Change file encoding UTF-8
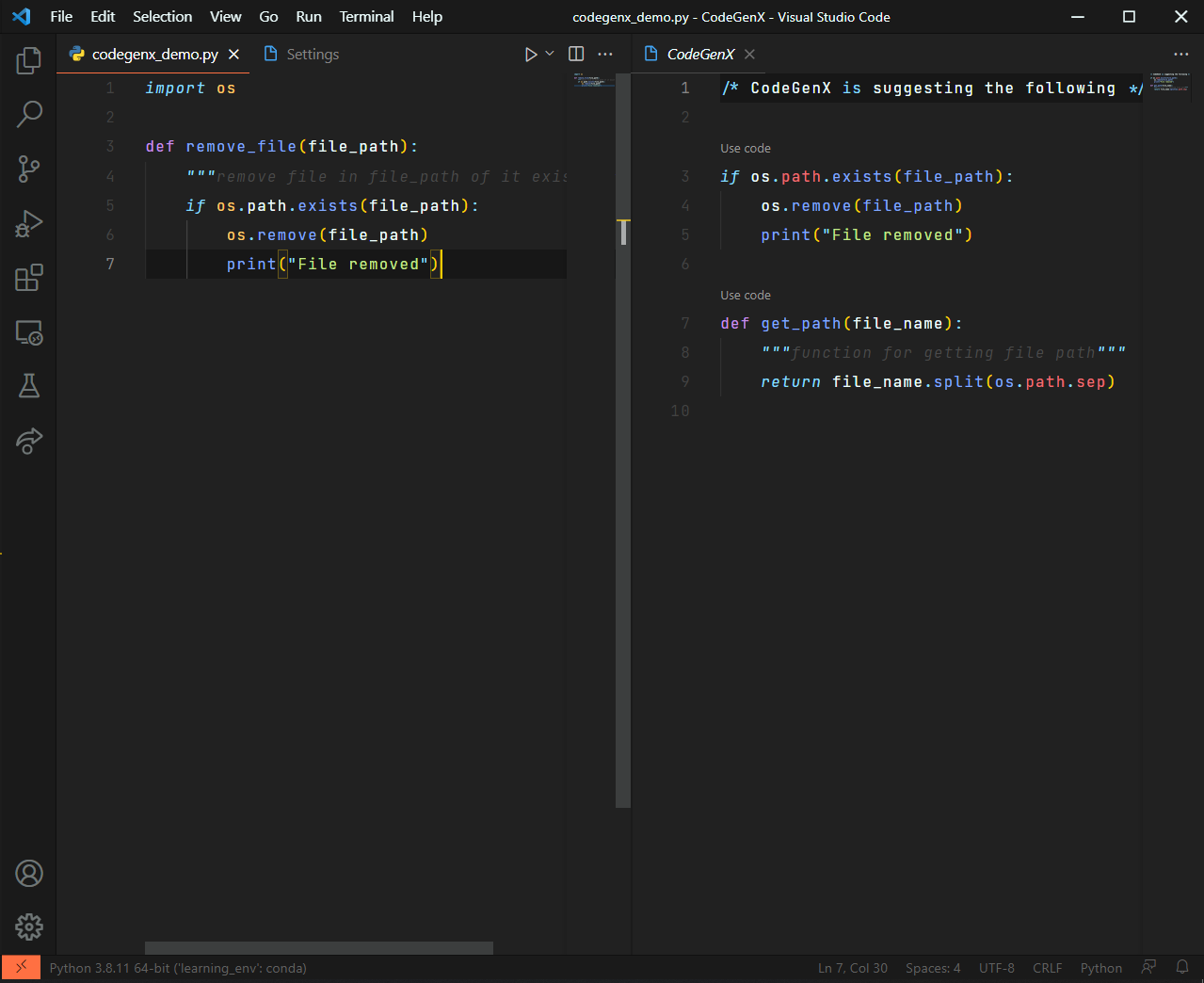The image size is (1204, 983). [997, 968]
